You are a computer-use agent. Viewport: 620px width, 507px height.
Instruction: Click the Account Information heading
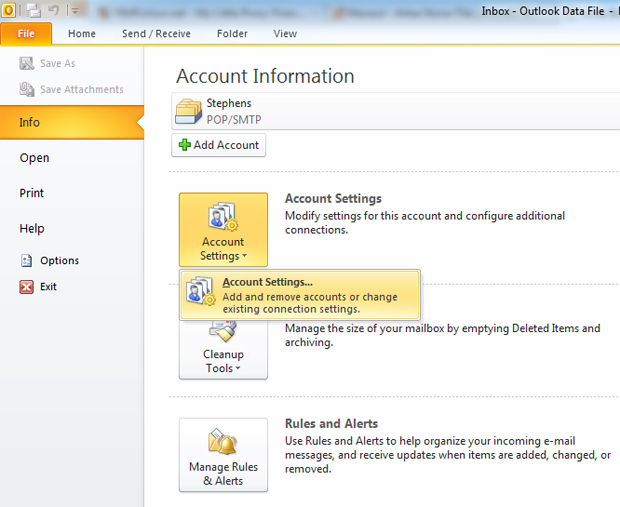coord(265,76)
